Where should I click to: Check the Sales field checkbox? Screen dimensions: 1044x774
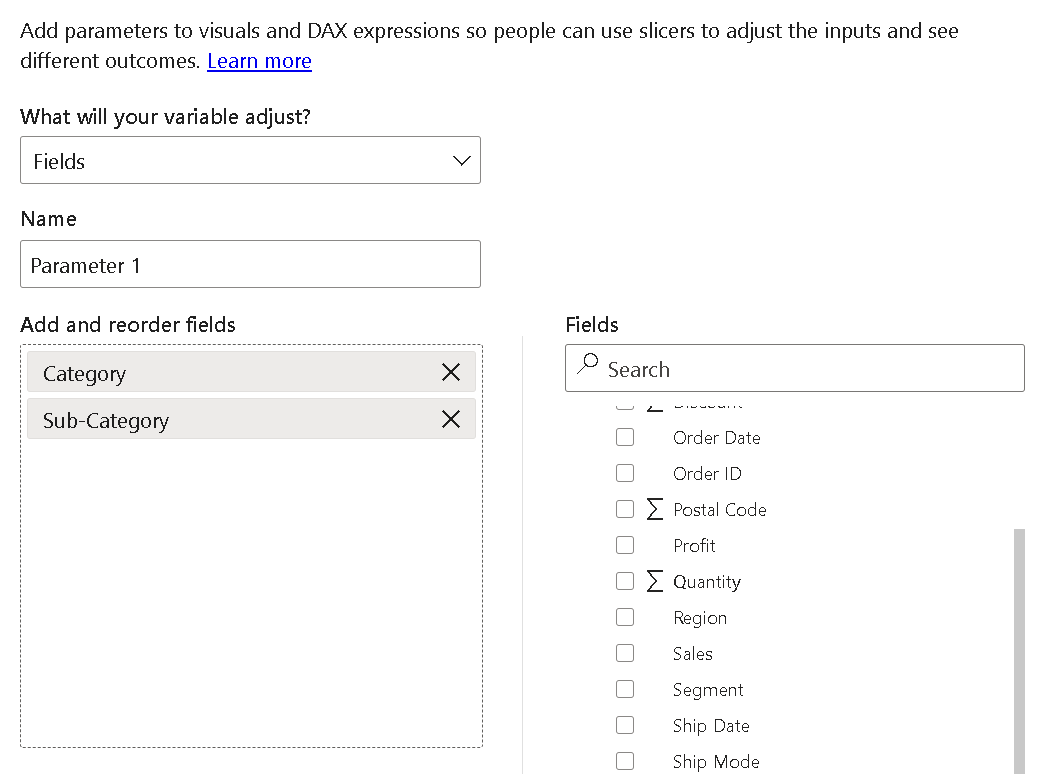point(625,653)
